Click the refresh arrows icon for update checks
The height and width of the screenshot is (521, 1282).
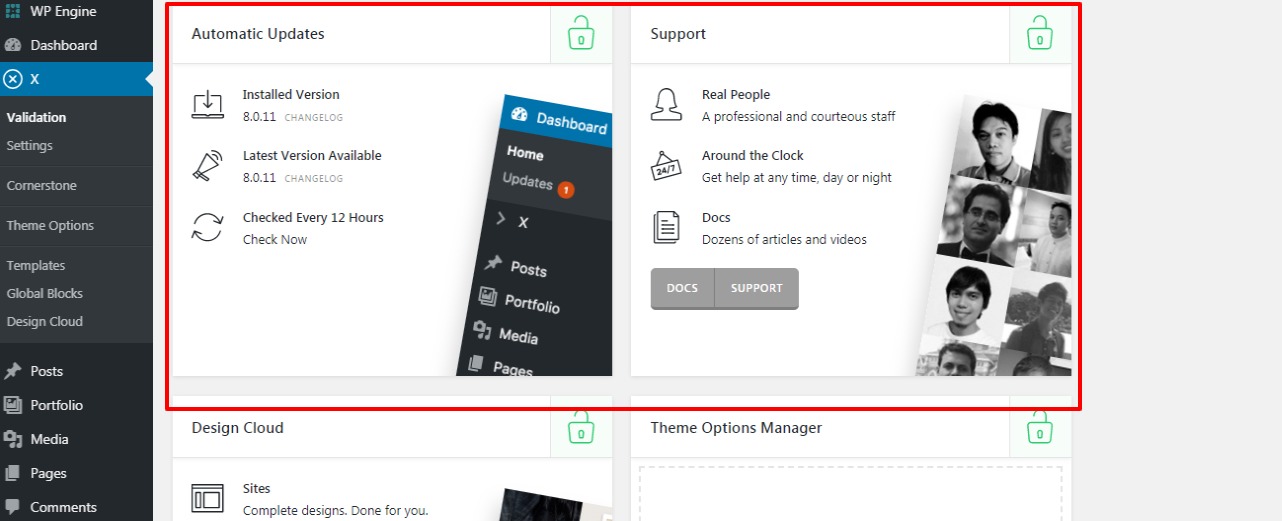point(208,227)
